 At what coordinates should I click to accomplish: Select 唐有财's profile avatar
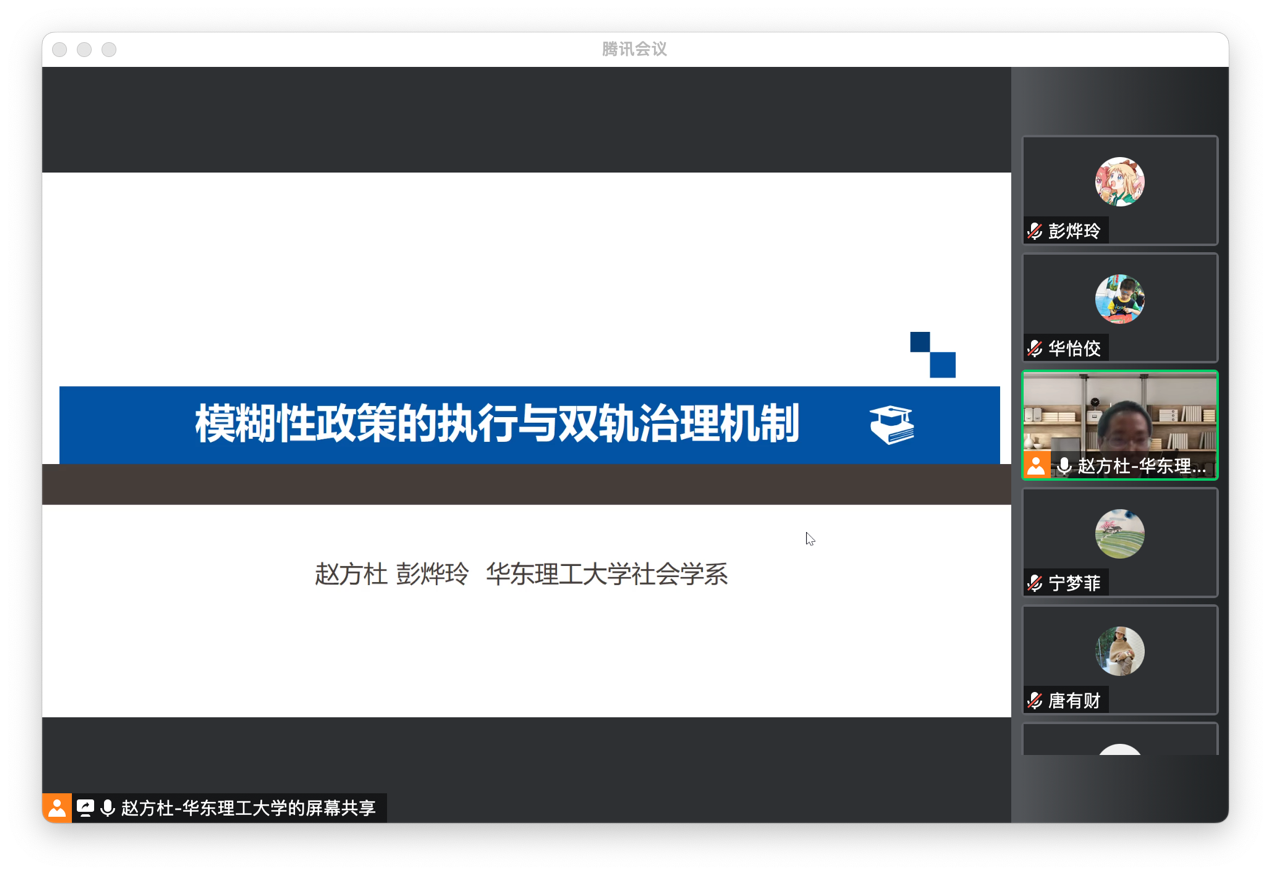click(x=1119, y=651)
